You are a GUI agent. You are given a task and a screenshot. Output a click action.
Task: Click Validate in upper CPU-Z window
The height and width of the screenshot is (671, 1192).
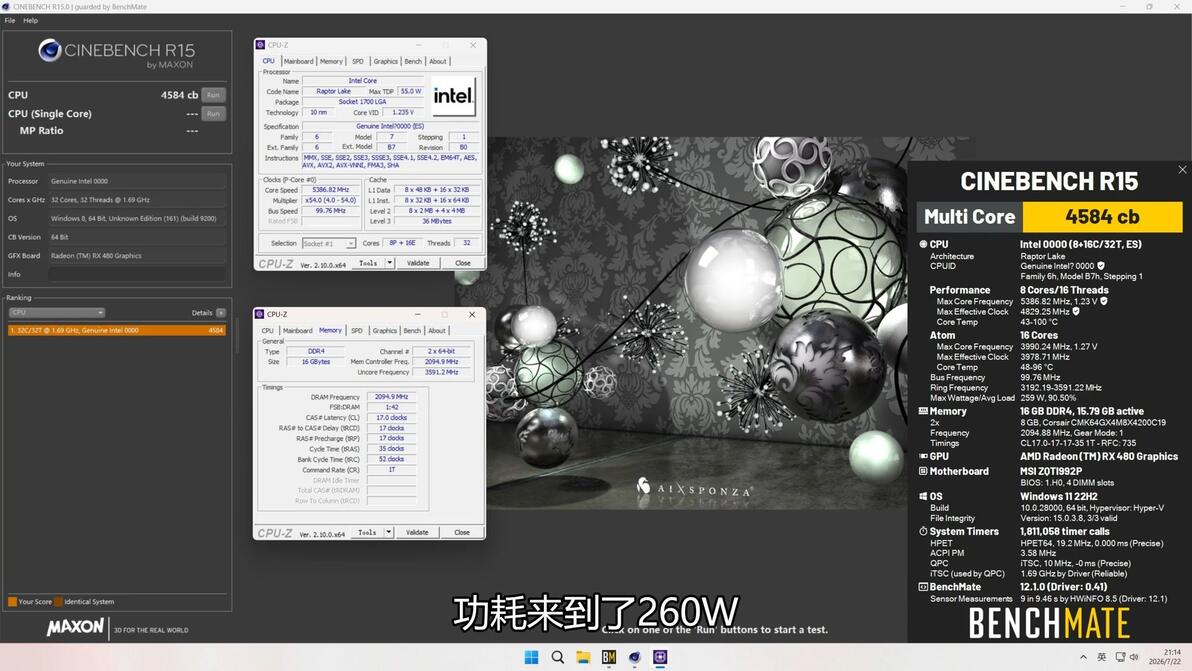pyautogui.click(x=417, y=263)
